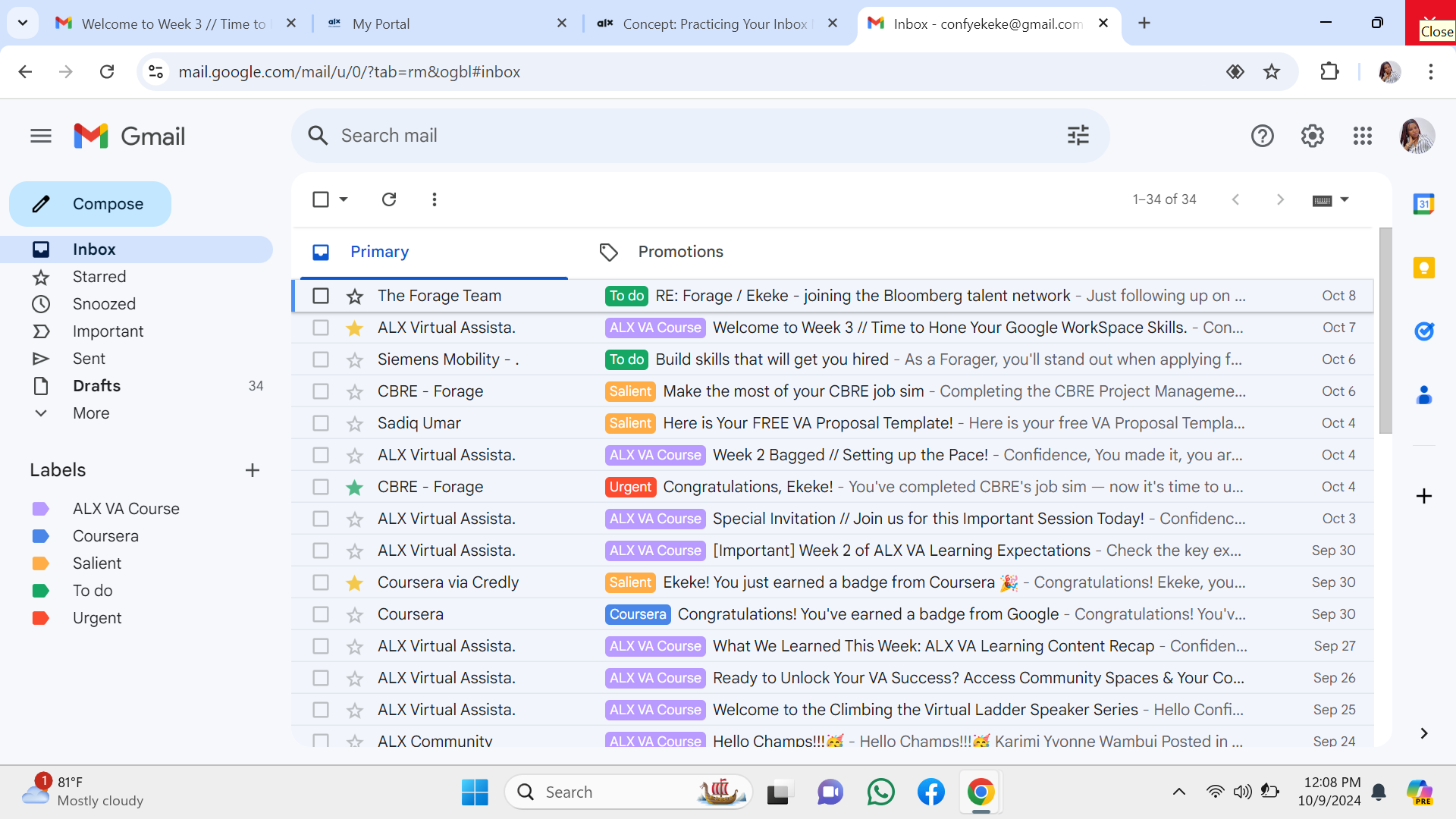Get add-ons with the plus icon in side panel
This screenshot has height=819, width=1456.
[x=1423, y=496]
